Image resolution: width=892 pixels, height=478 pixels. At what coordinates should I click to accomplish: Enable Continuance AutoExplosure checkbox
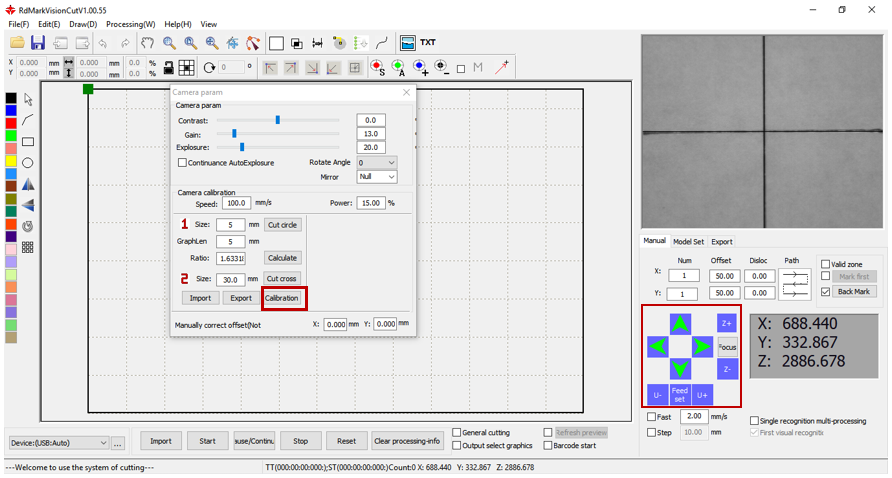tap(182, 162)
